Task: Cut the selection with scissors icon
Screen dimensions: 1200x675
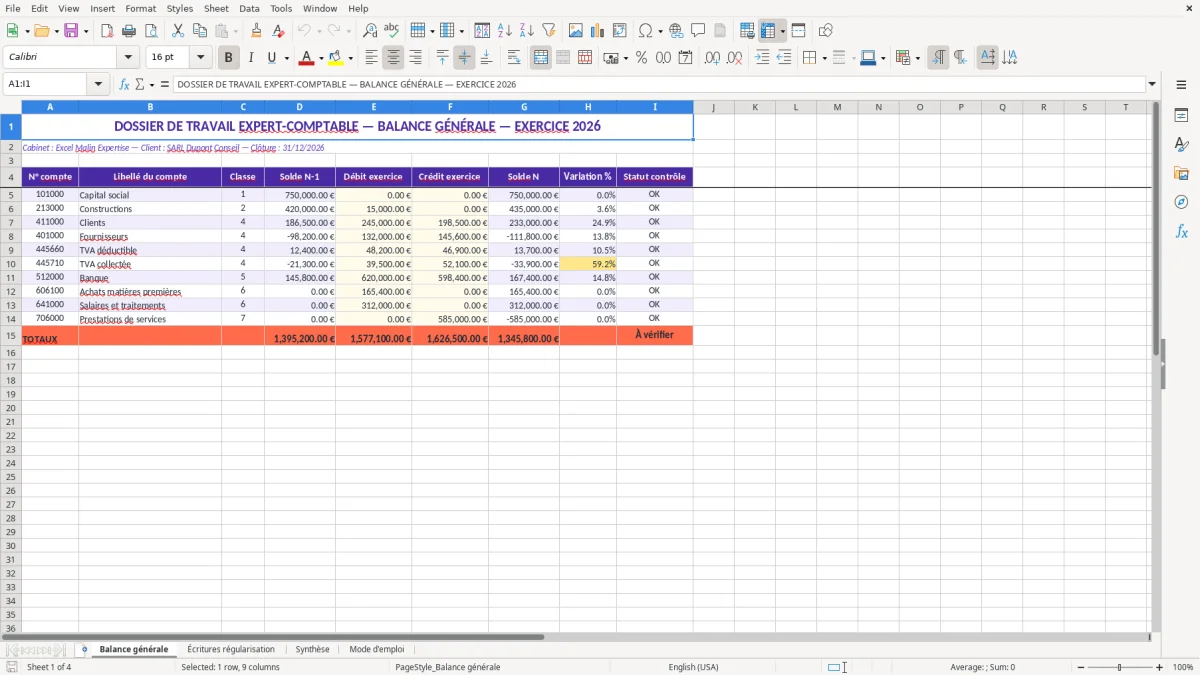Action: 178,31
